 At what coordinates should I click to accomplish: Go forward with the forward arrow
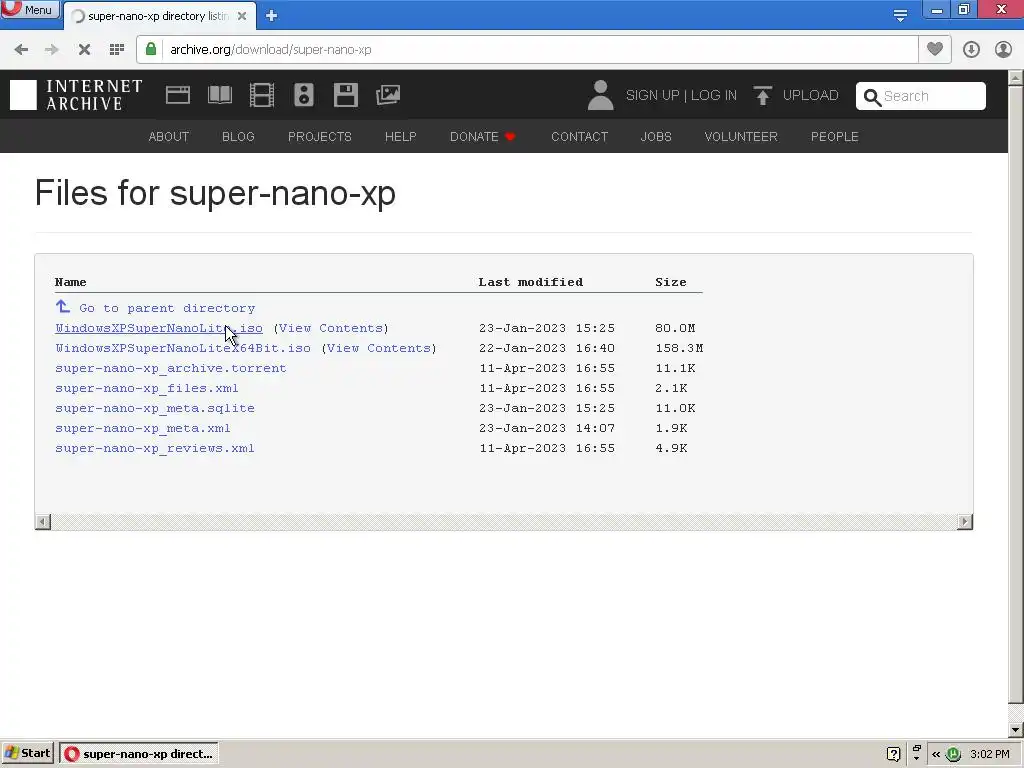click(52, 50)
